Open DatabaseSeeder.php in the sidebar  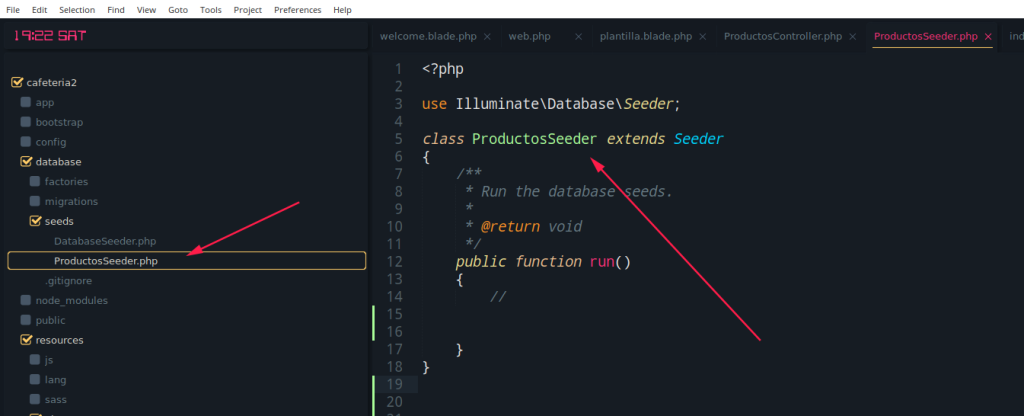(105, 241)
